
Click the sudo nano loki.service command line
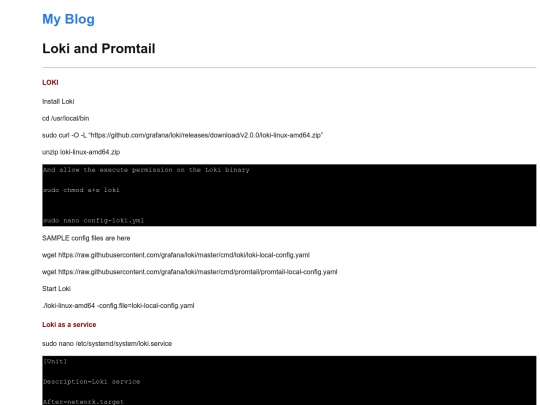pyautogui.click(x=107, y=343)
